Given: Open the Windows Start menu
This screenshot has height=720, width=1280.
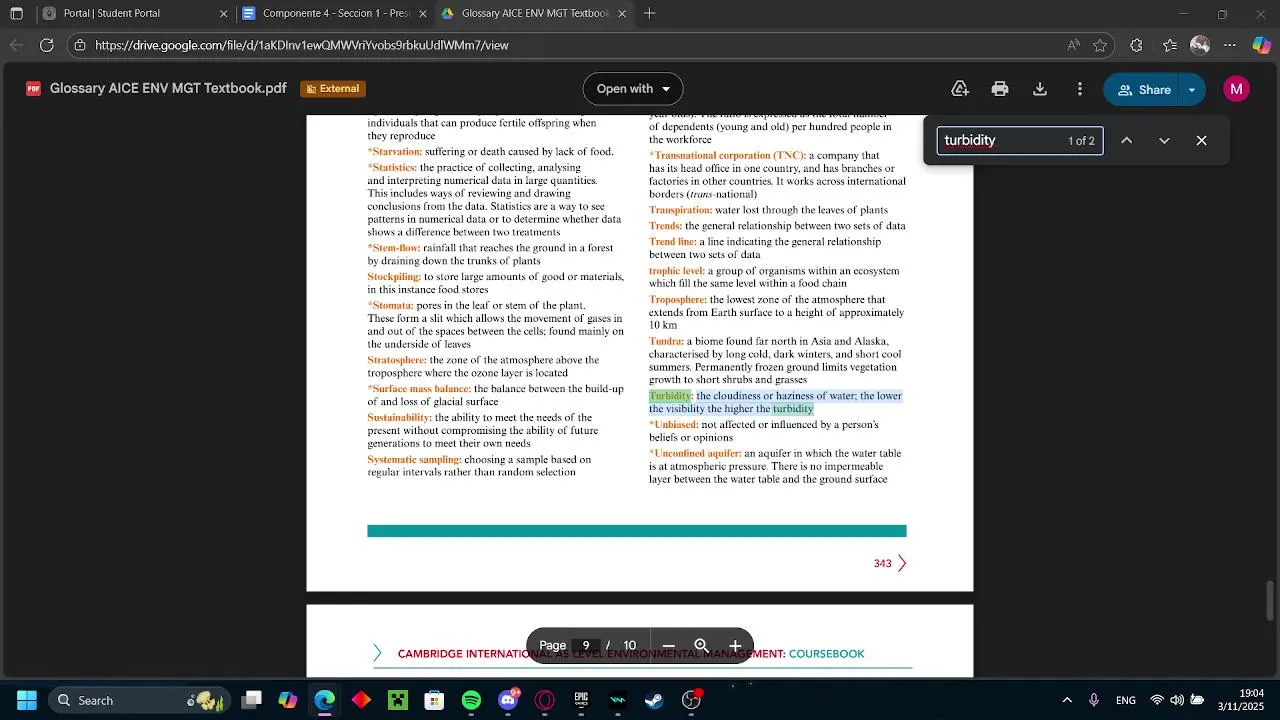Looking at the screenshot, I should [27, 700].
